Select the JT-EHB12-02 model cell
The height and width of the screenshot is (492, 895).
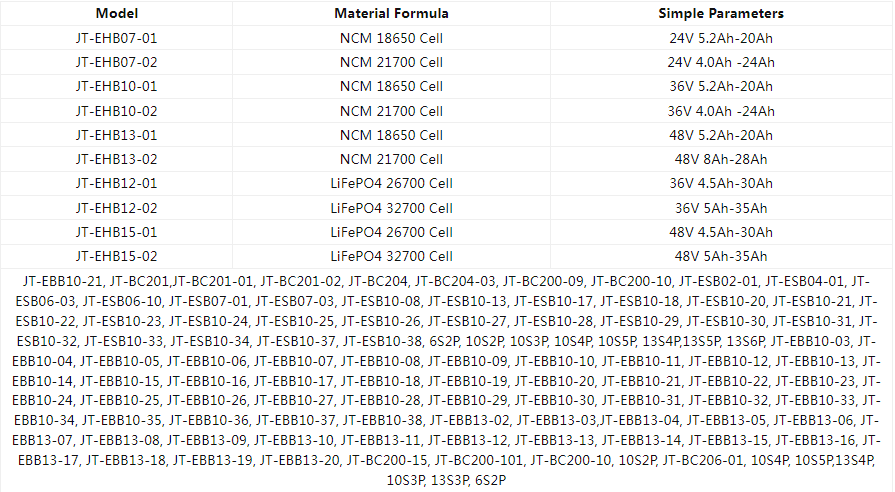point(116,208)
